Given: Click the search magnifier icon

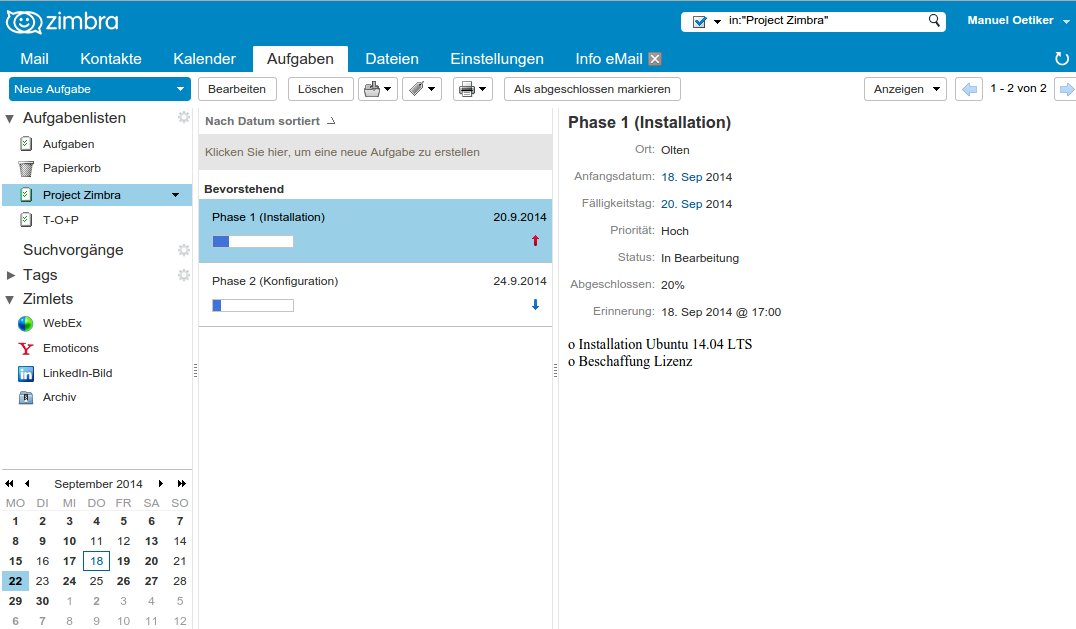Looking at the screenshot, I should [934, 21].
